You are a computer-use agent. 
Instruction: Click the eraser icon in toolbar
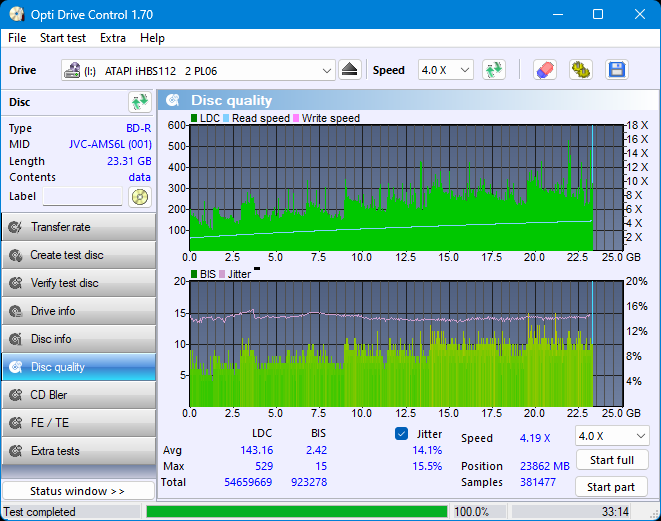pyautogui.click(x=544, y=70)
